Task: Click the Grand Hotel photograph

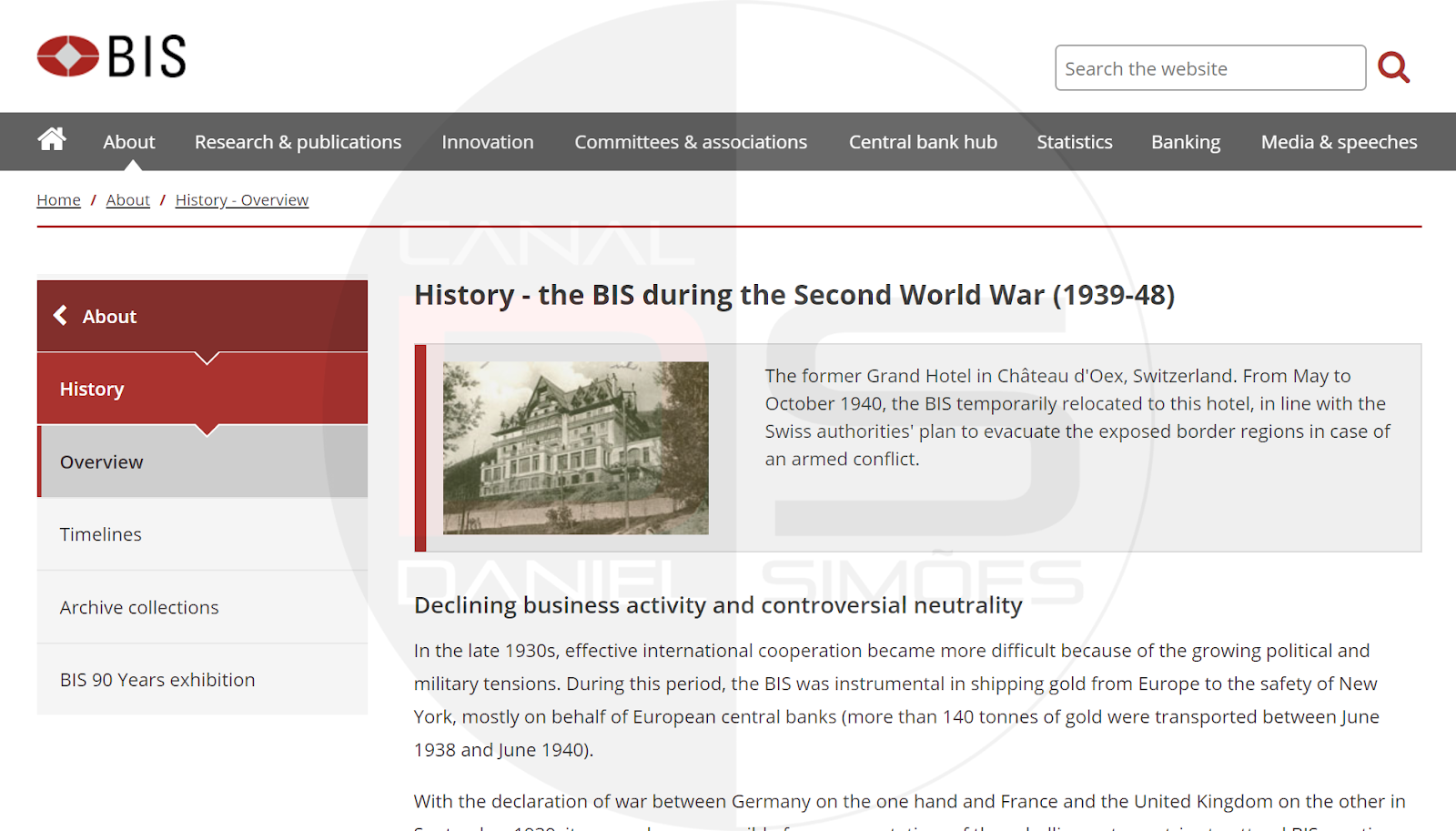Action: (575, 448)
